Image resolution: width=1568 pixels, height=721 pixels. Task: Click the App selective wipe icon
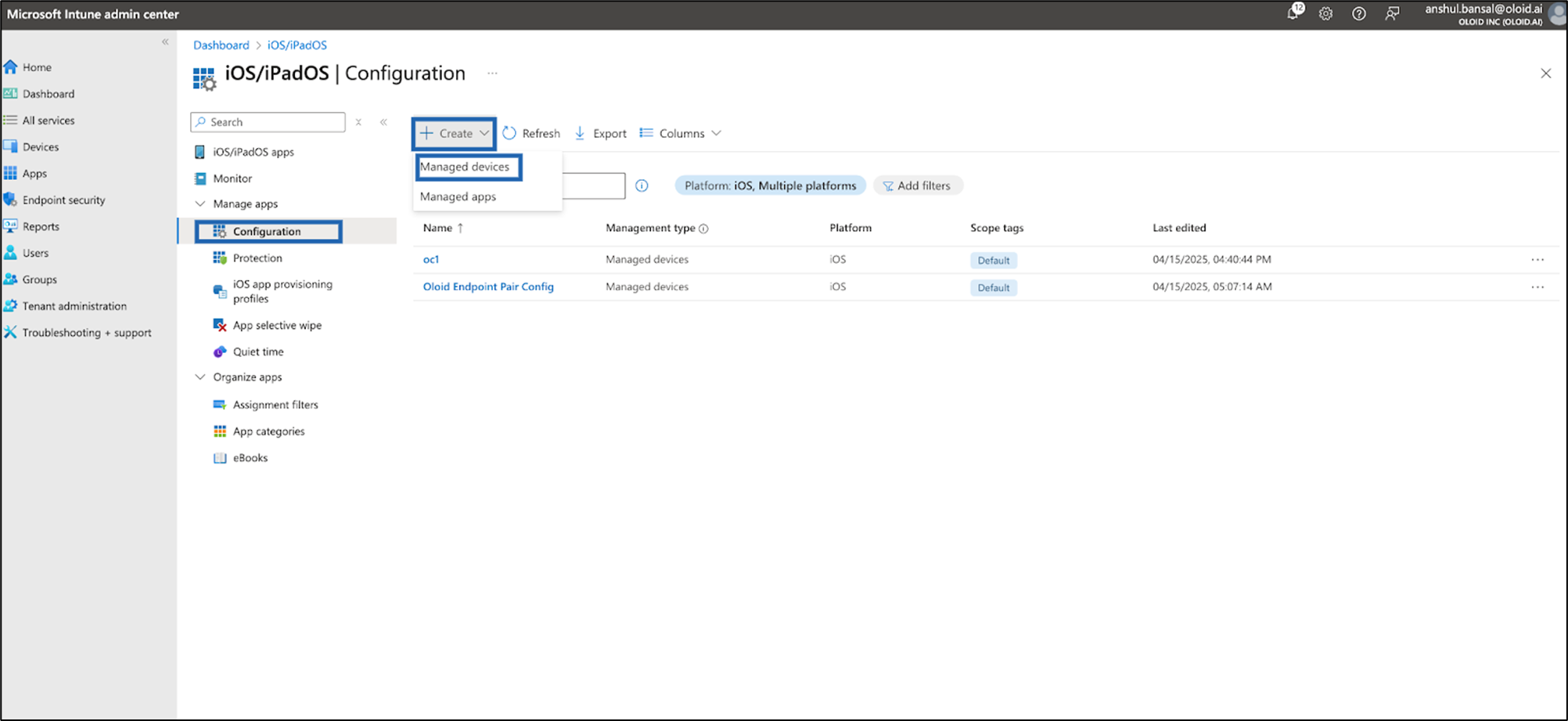pyautogui.click(x=220, y=325)
